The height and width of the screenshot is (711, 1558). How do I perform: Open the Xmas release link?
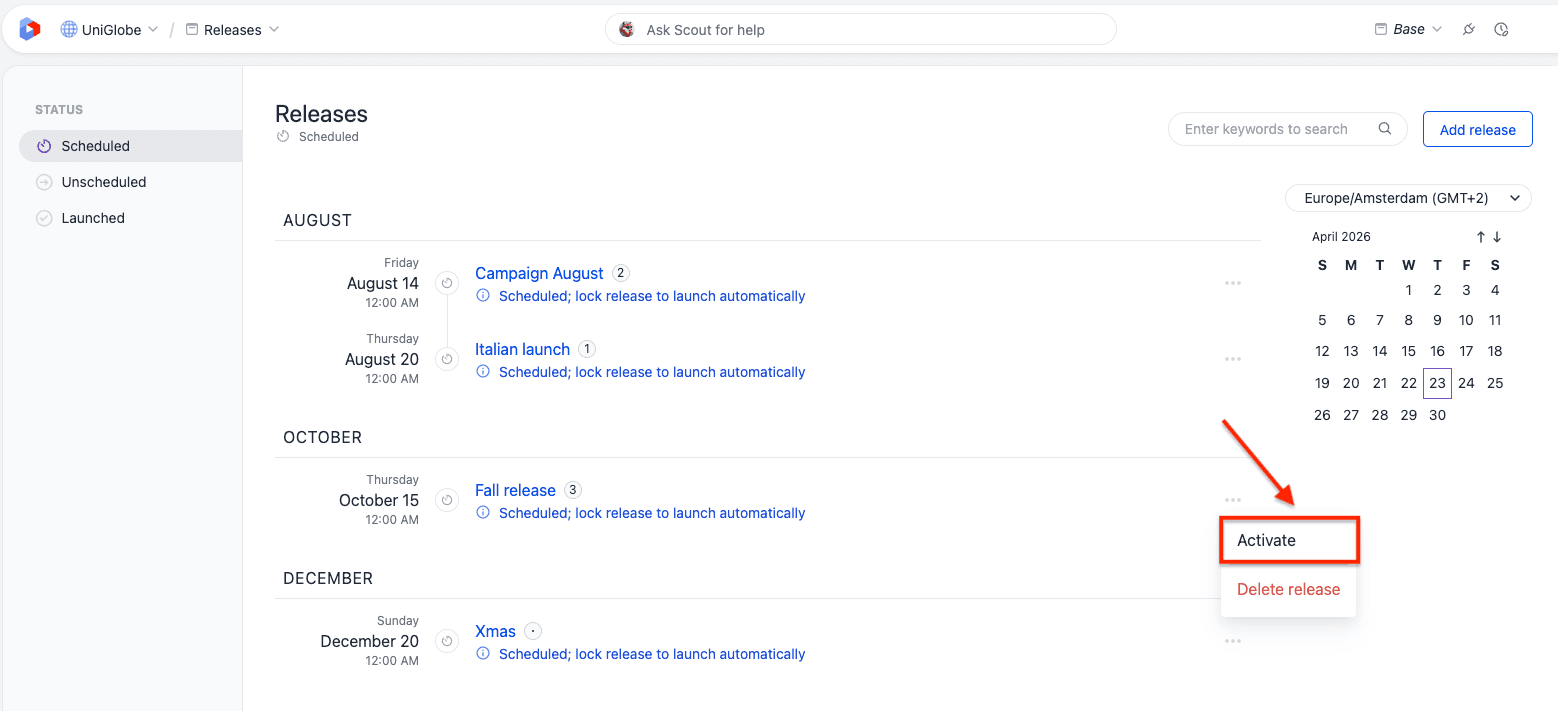[x=495, y=631]
